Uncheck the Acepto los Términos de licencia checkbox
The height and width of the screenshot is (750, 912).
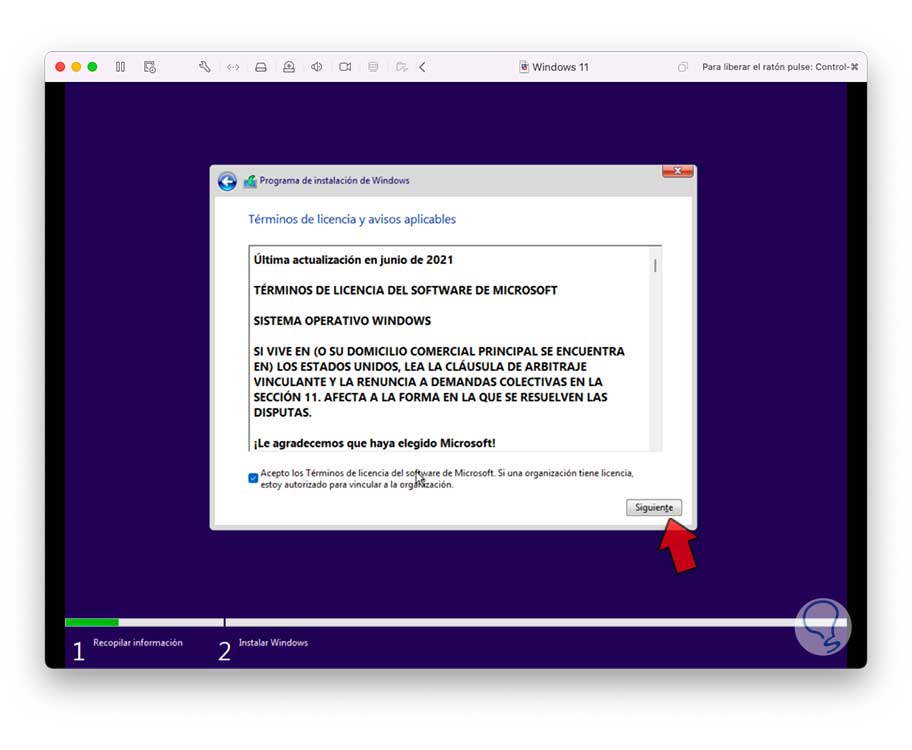[x=253, y=478]
